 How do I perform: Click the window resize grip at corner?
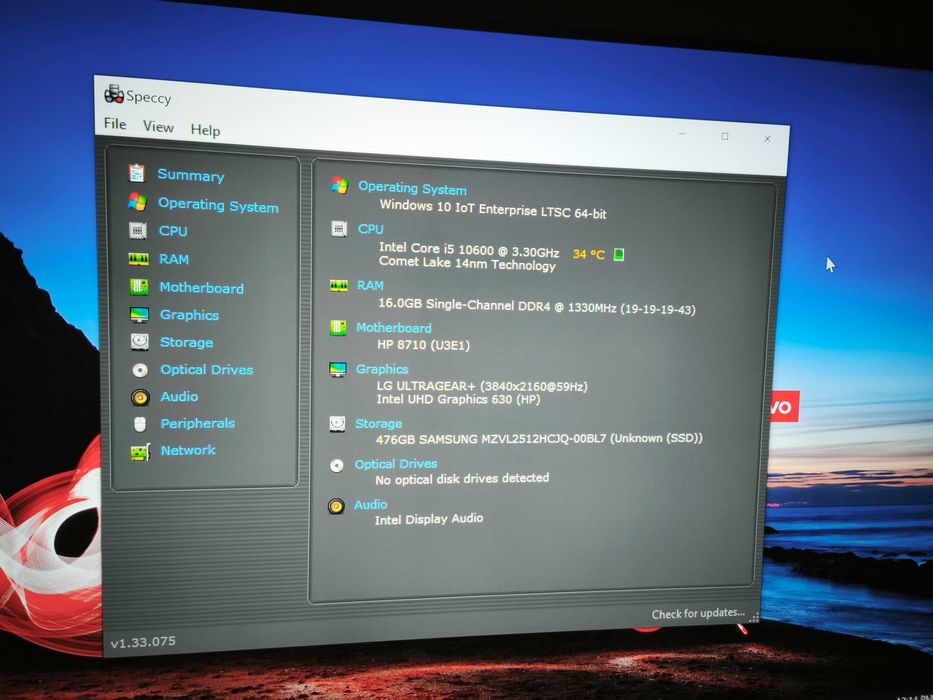(754, 617)
